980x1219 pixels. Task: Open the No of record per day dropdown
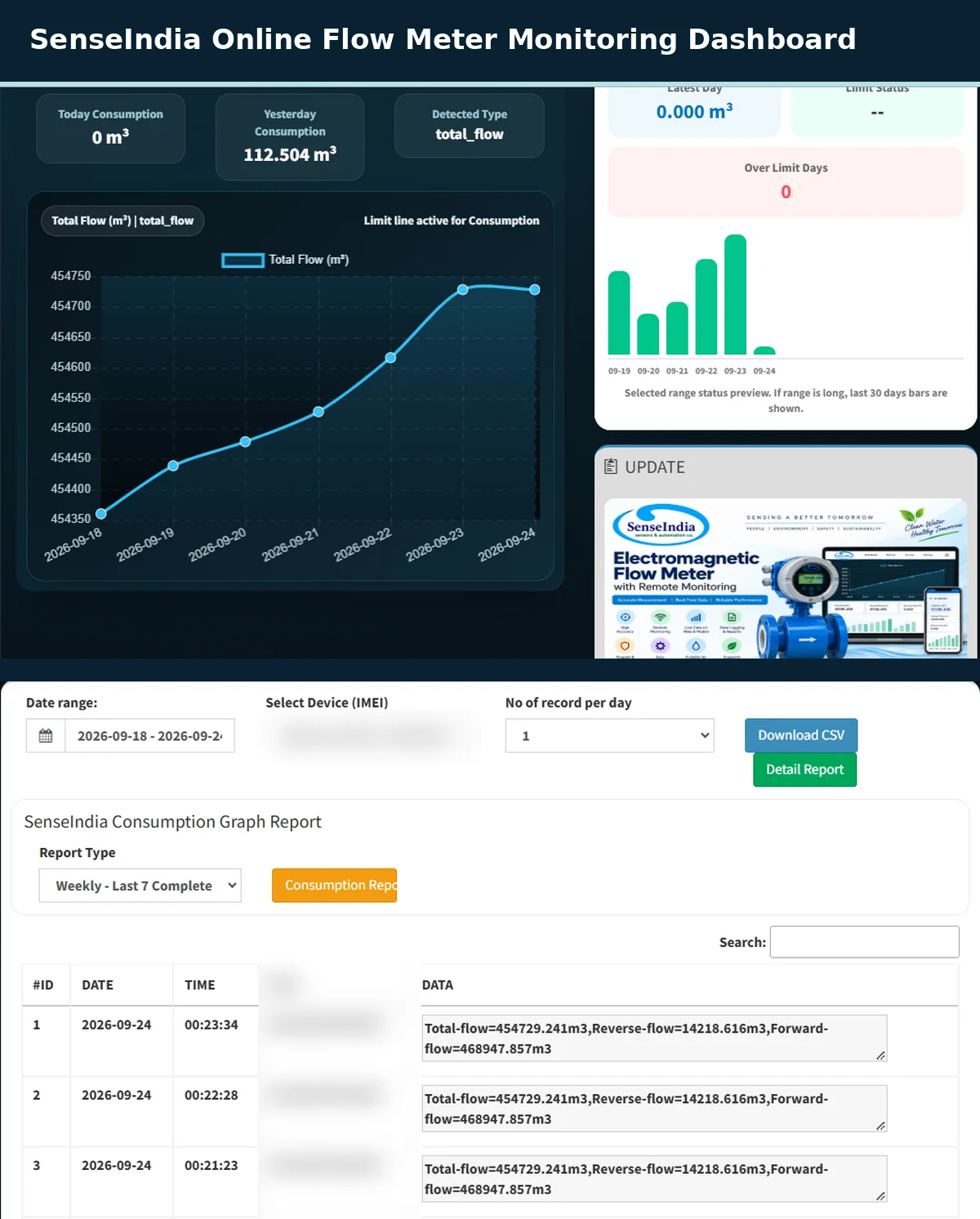point(609,735)
